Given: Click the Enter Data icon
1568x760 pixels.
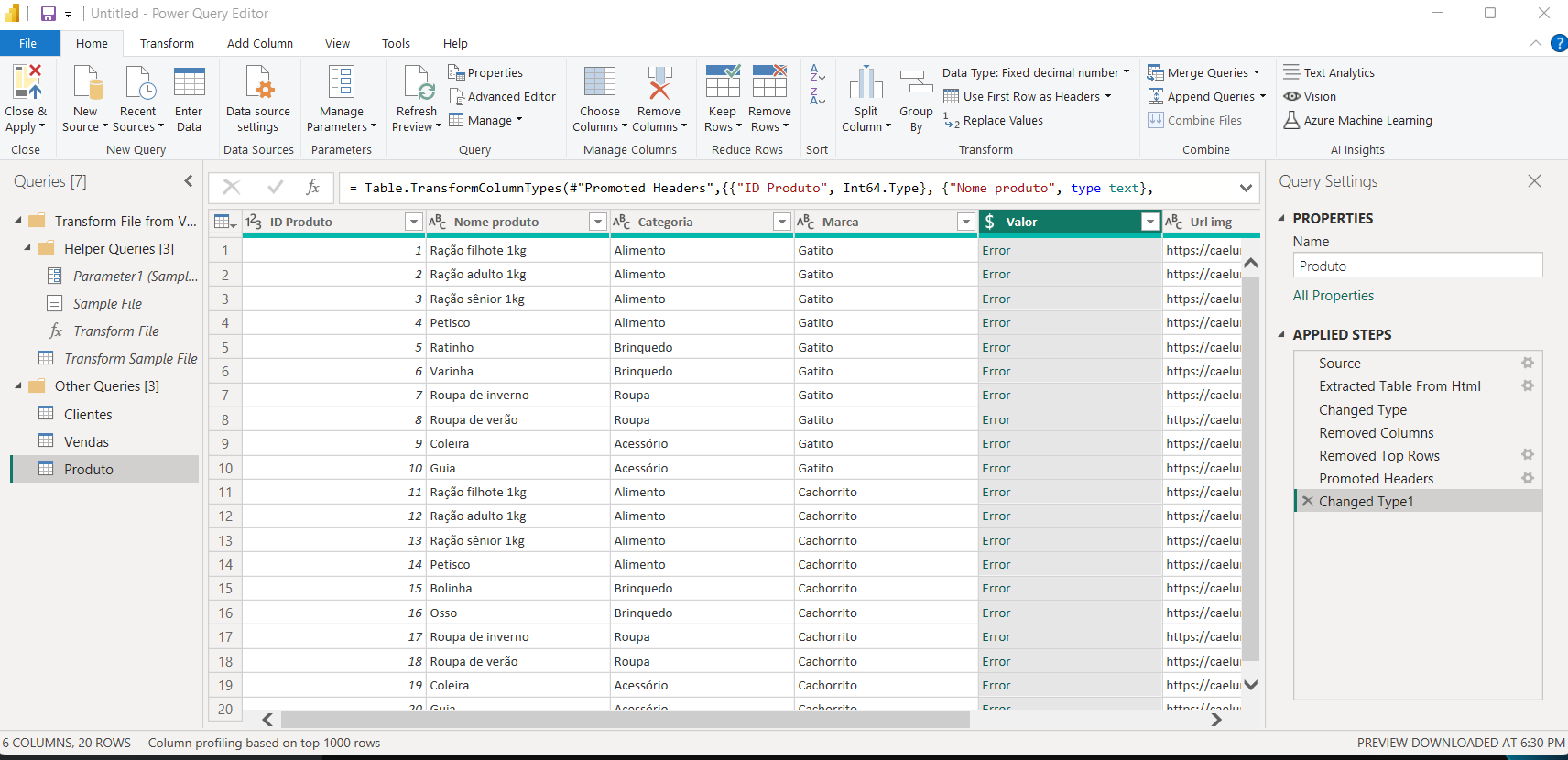Looking at the screenshot, I should (189, 82).
